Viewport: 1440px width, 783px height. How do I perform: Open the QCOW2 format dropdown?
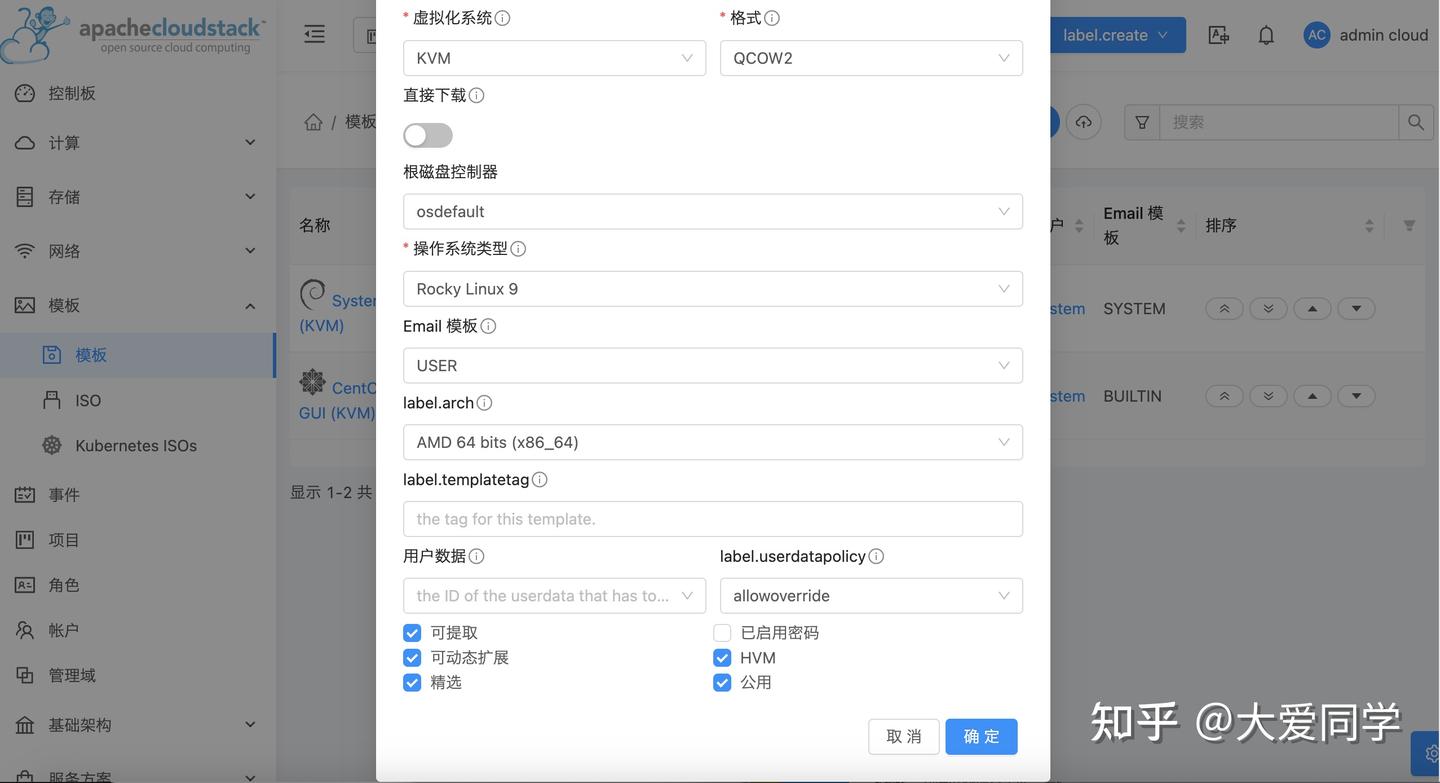click(871, 56)
